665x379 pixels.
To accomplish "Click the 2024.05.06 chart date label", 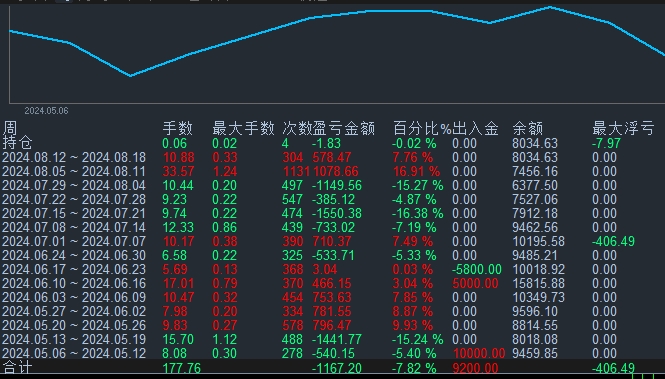I will [46, 111].
